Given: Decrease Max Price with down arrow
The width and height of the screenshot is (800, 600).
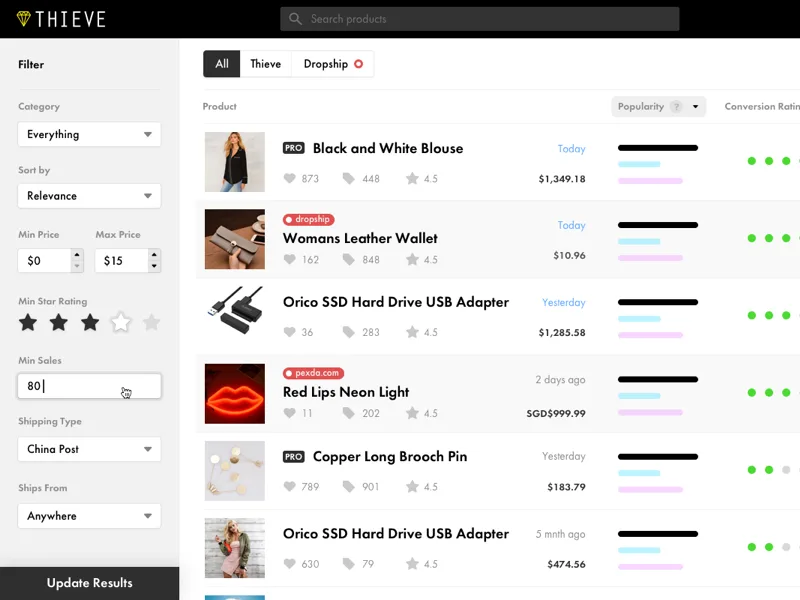Looking at the screenshot, I should click(x=154, y=266).
